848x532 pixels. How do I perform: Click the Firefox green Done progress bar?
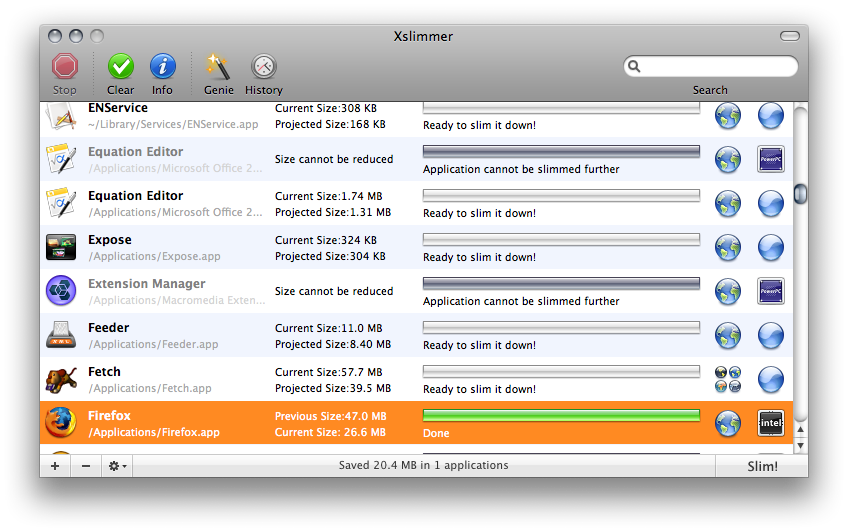coord(561,415)
